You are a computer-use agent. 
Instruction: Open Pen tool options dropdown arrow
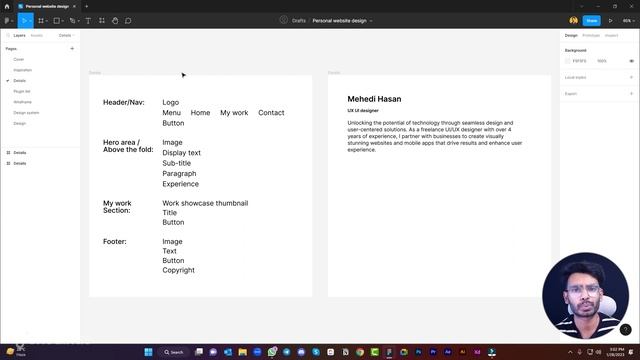78,21
